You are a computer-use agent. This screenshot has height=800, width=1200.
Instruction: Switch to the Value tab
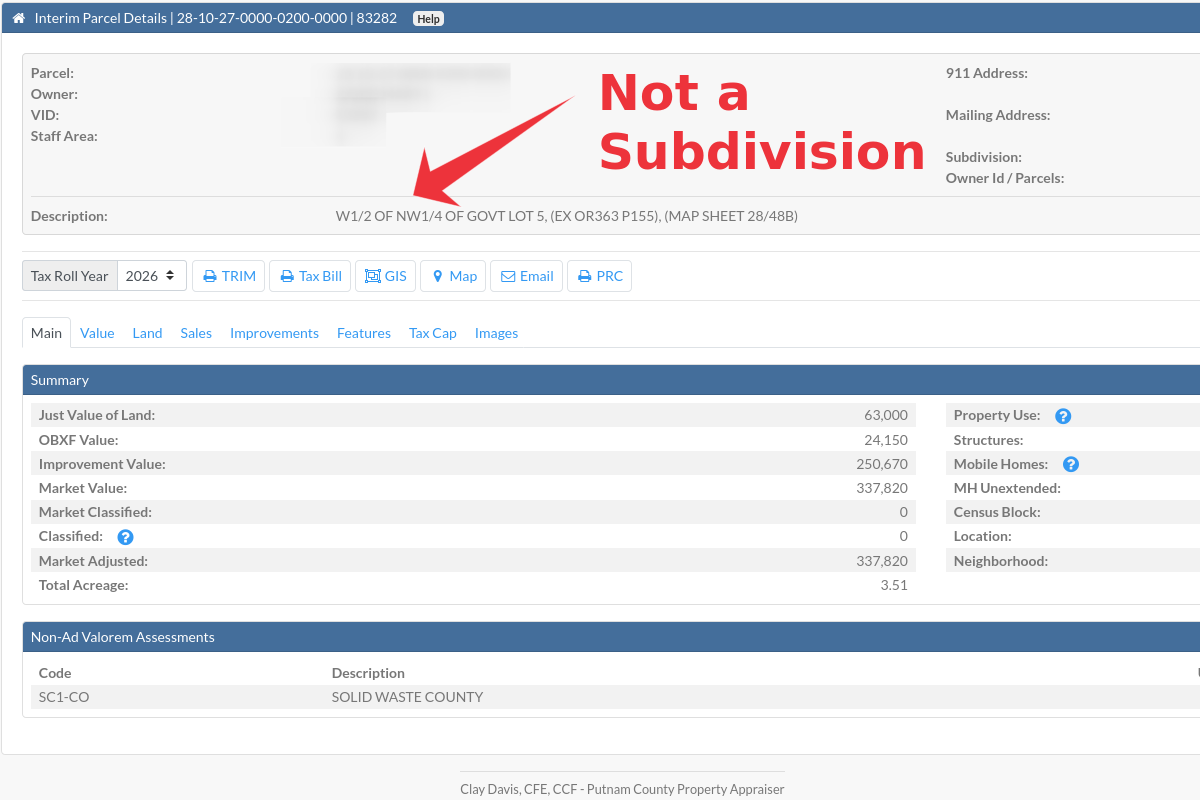[x=97, y=333]
